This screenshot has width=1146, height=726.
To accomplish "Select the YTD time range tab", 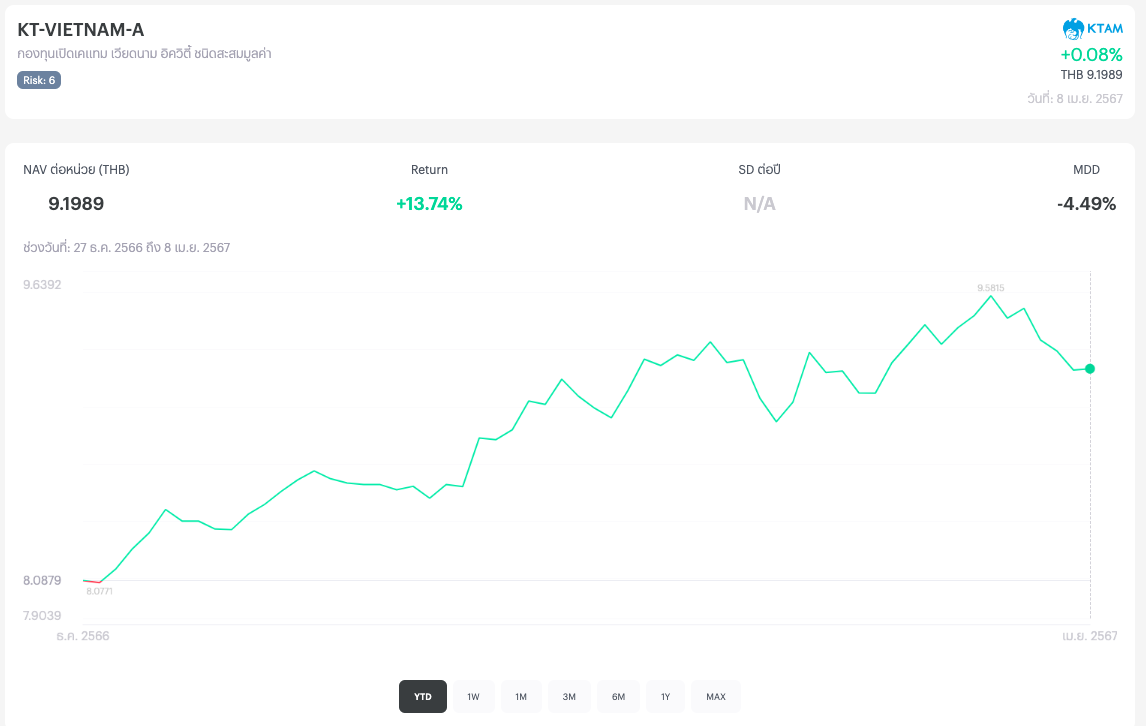I will [x=422, y=696].
